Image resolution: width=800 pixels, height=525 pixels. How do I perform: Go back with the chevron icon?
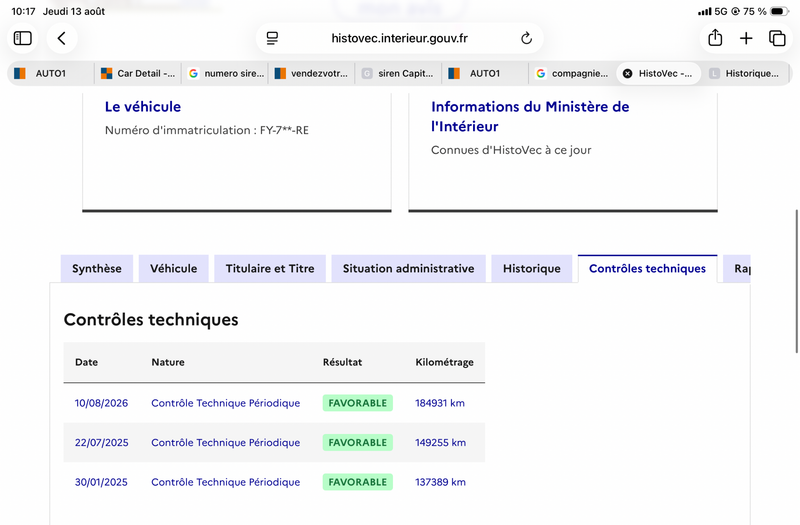62,38
